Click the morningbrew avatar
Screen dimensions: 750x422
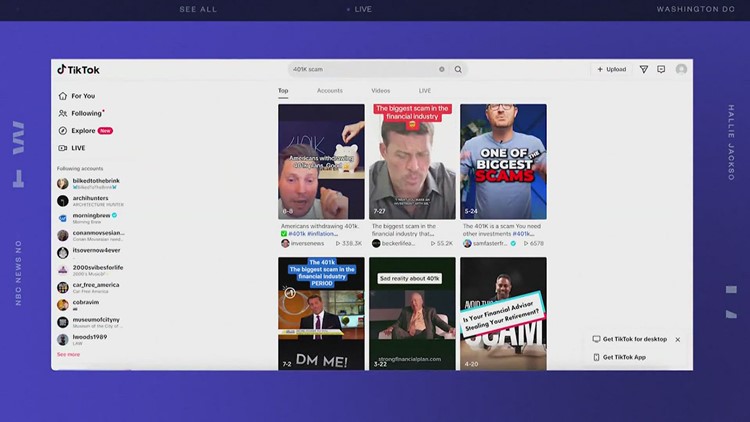click(x=63, y=218)
